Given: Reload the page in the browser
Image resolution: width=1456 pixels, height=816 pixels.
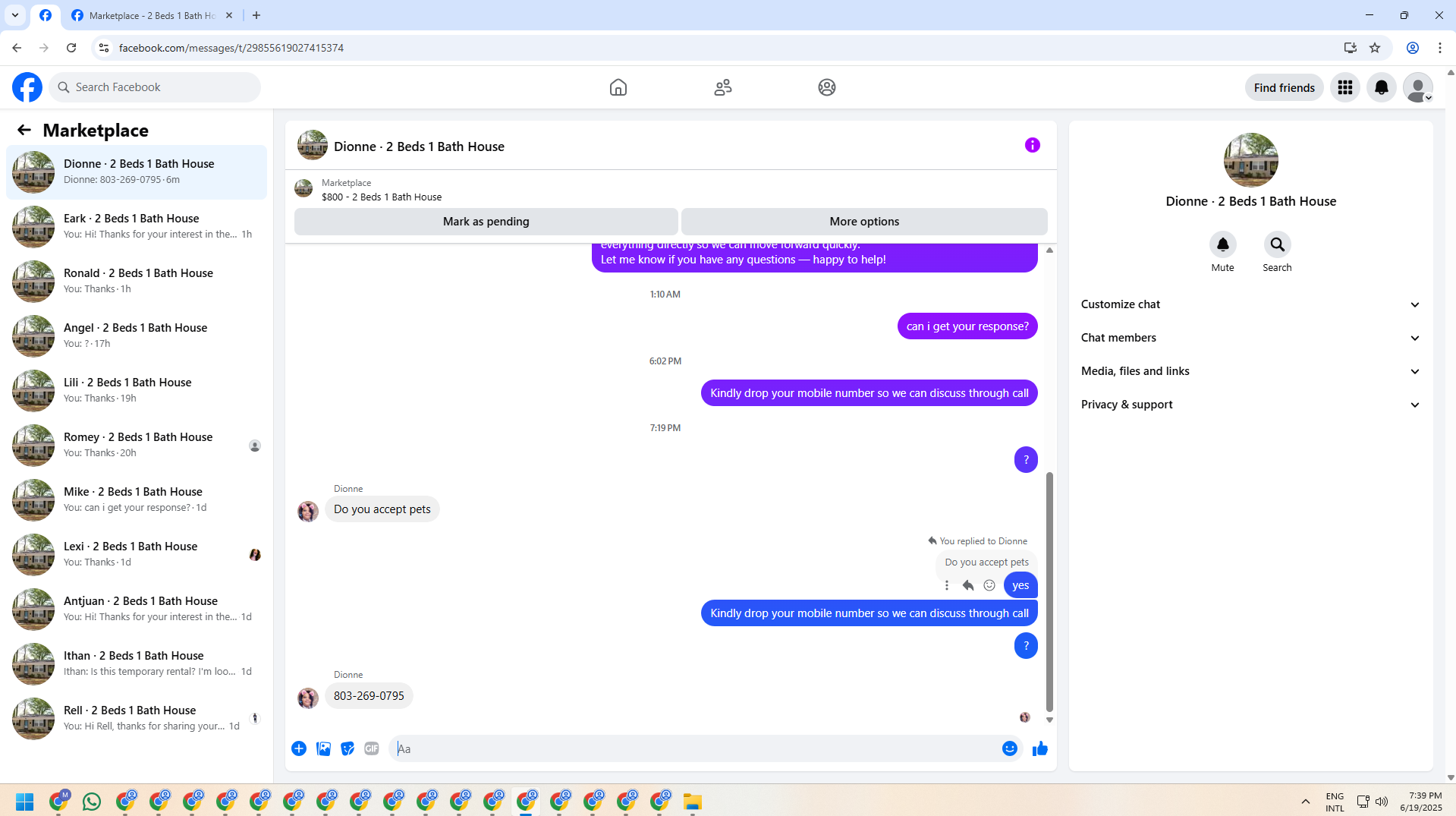Looking at the screenshot, I should [x=71, y=48].
